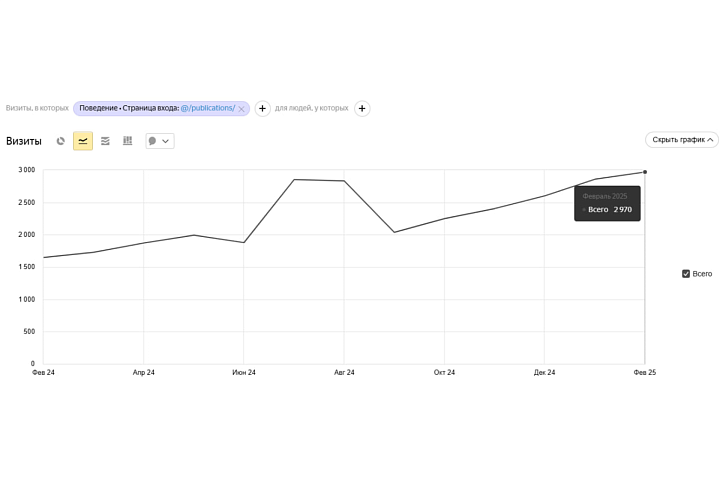
Task: Click the tooltip value 2 970
Action: click(x=623, y=209)
